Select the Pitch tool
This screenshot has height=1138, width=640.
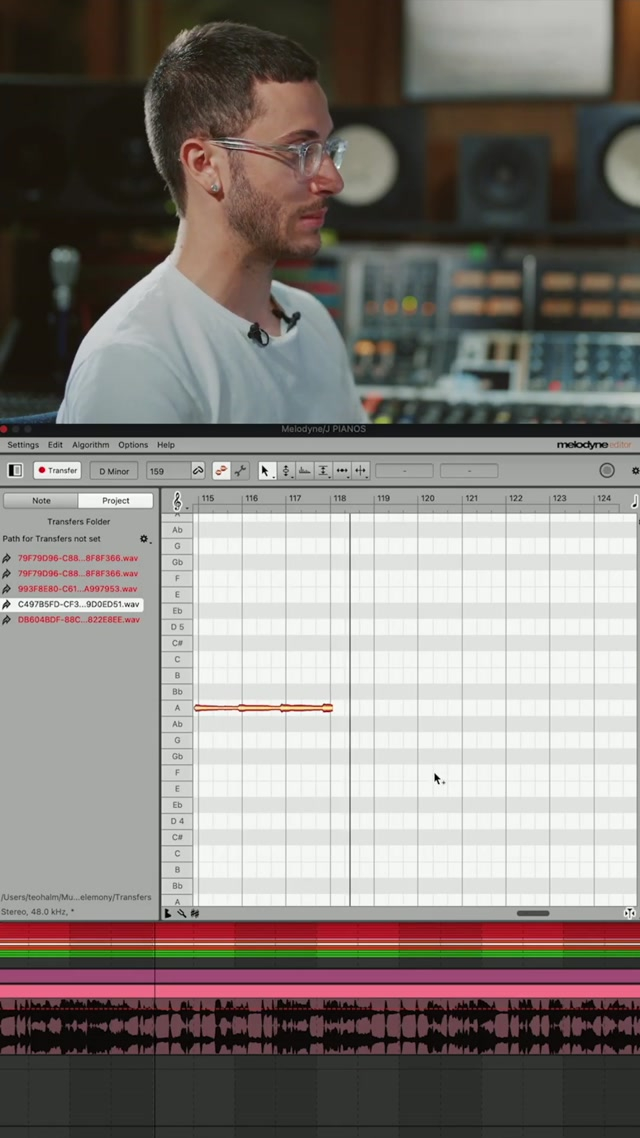286,470
